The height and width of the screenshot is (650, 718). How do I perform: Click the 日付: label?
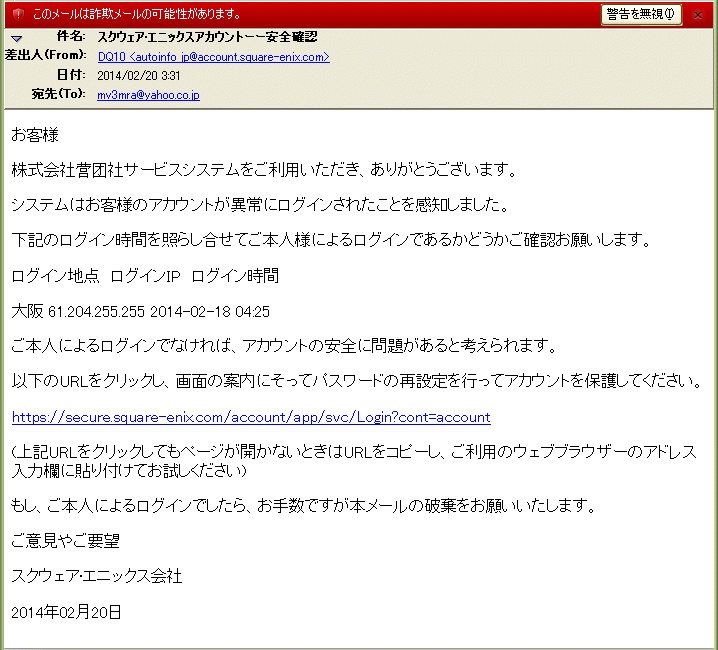coord(71,75)
